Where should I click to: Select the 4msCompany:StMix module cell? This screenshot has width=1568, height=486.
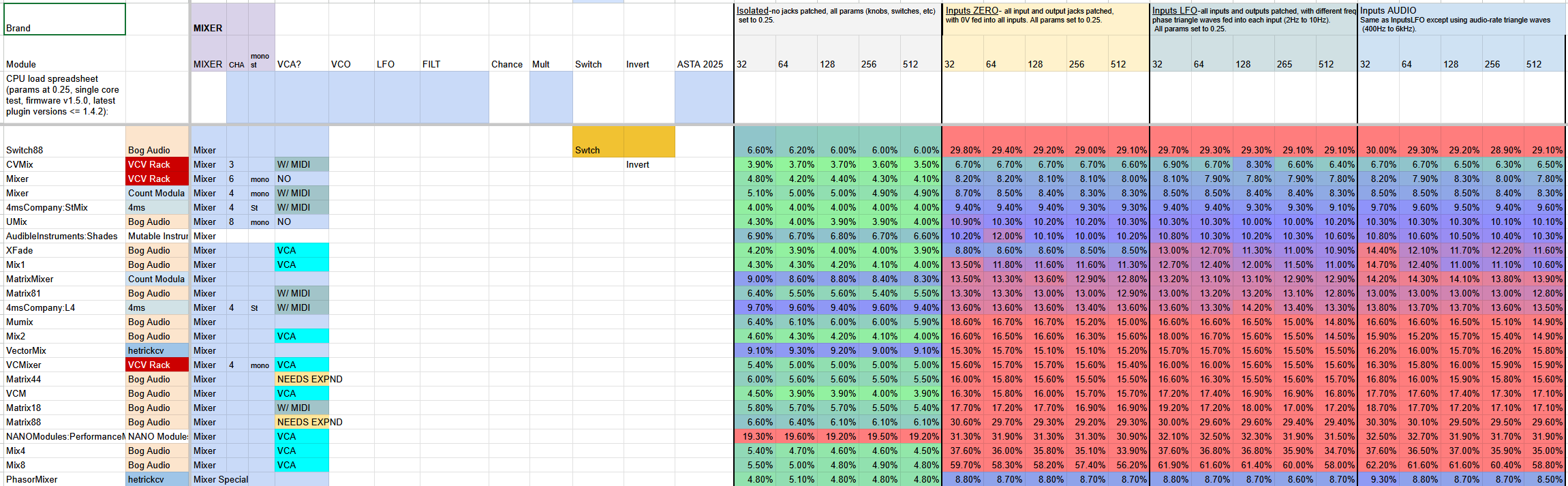pyautogui.click(x=64, y=207)
